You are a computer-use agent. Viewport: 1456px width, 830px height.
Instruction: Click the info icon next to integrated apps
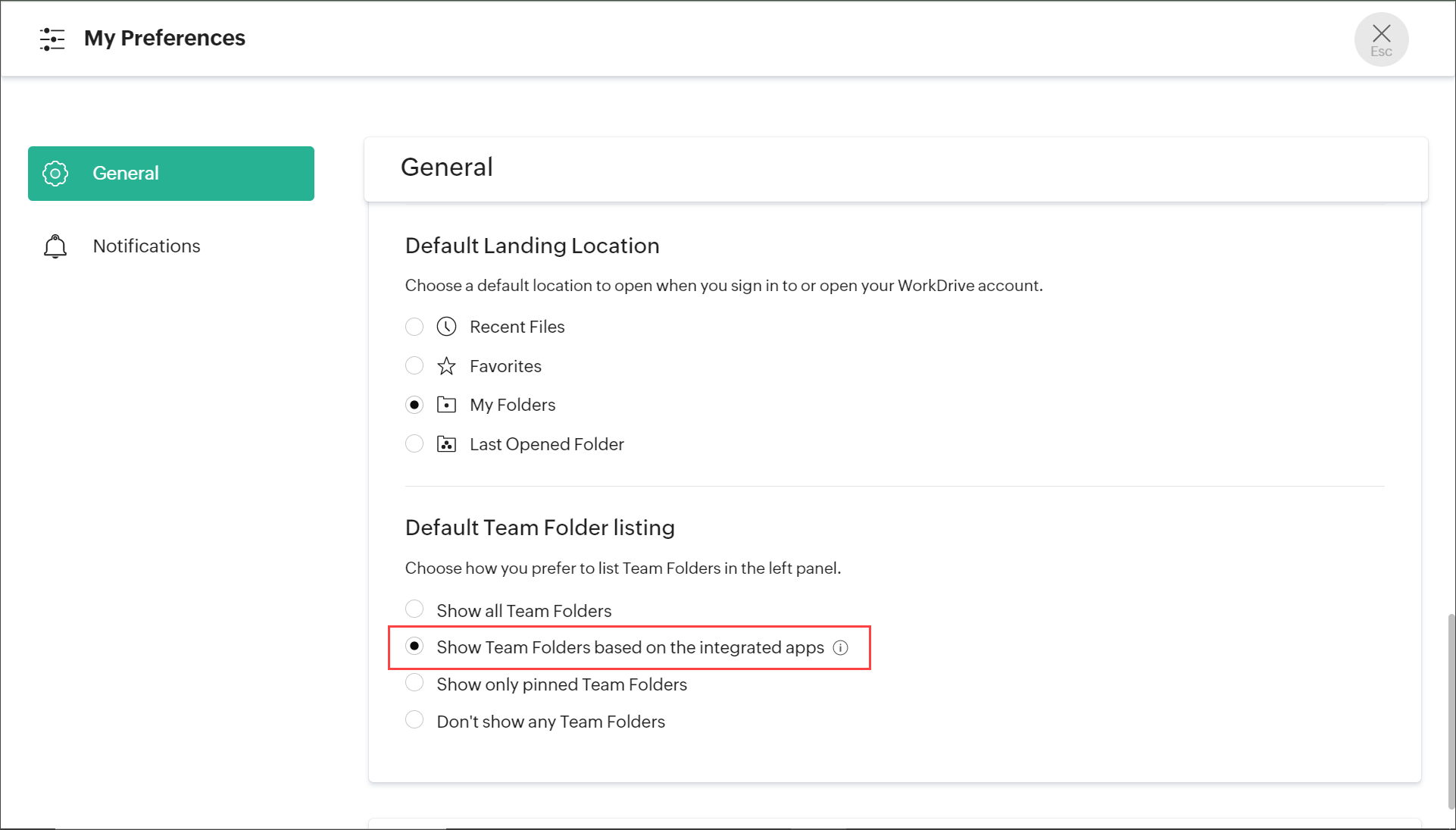pos(841,648)
